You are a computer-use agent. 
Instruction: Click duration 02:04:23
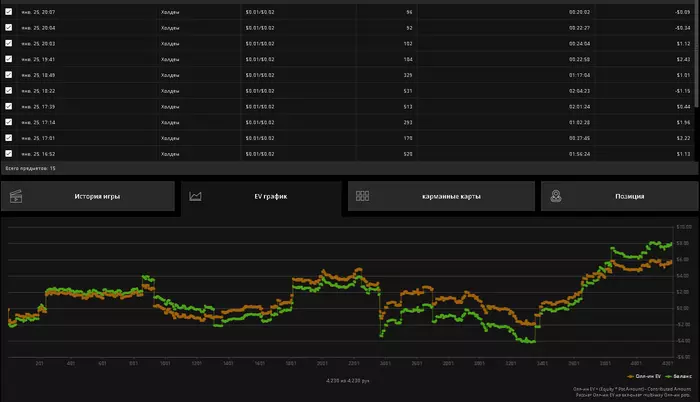click(579, 91)
